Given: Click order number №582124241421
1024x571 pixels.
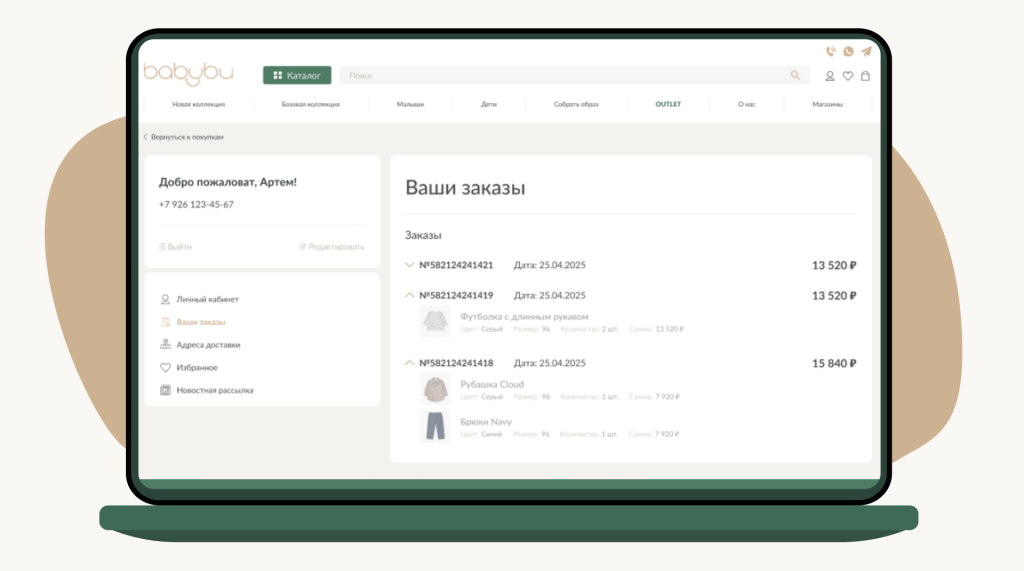Looking at the screenshot, I should click(456, 265).
